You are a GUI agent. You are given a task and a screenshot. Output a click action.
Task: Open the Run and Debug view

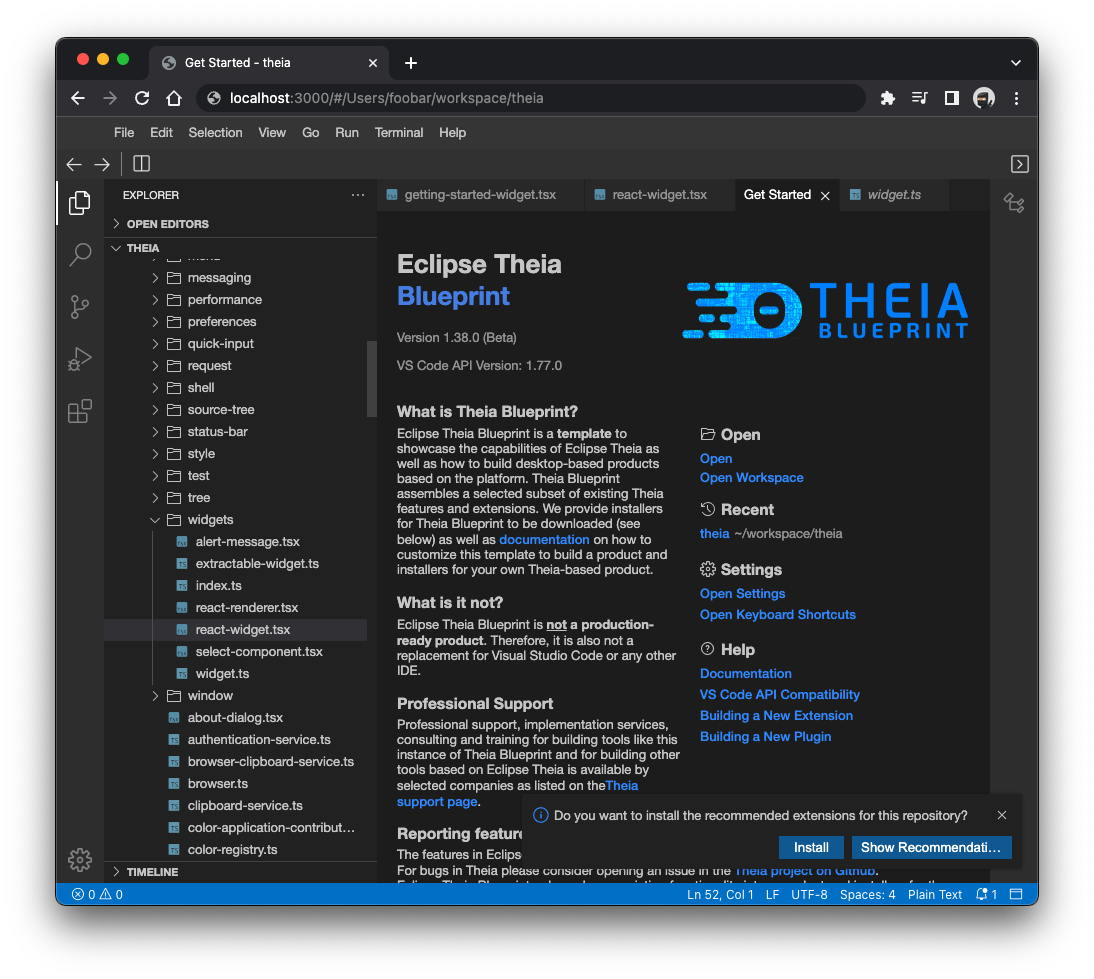[79, 359]
